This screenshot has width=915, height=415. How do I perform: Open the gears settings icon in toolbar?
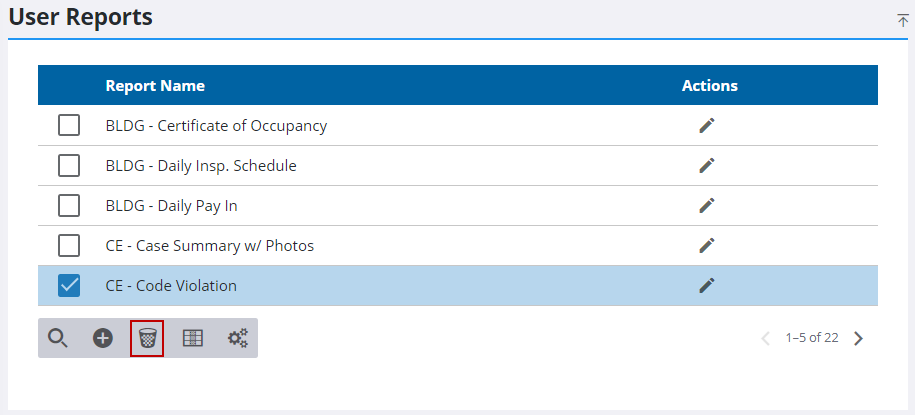237,338
